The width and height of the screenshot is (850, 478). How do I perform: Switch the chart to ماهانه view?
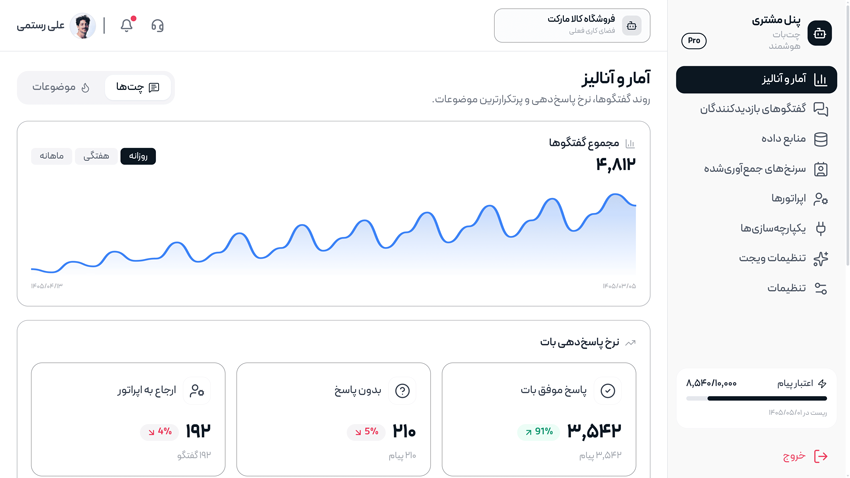pos(51,156)
